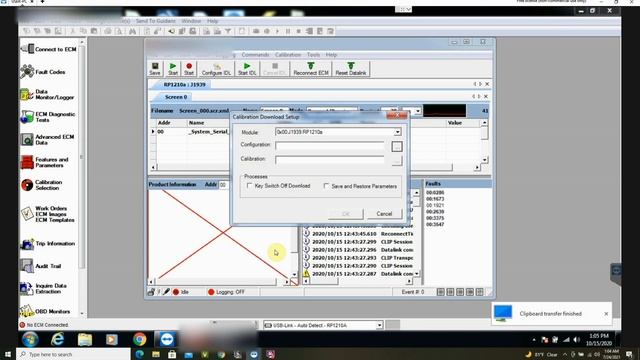This screenshot has width=640, height=360.
Task: Enable Key Switch Off Download checkbox
Action: [x=249, y=186]
